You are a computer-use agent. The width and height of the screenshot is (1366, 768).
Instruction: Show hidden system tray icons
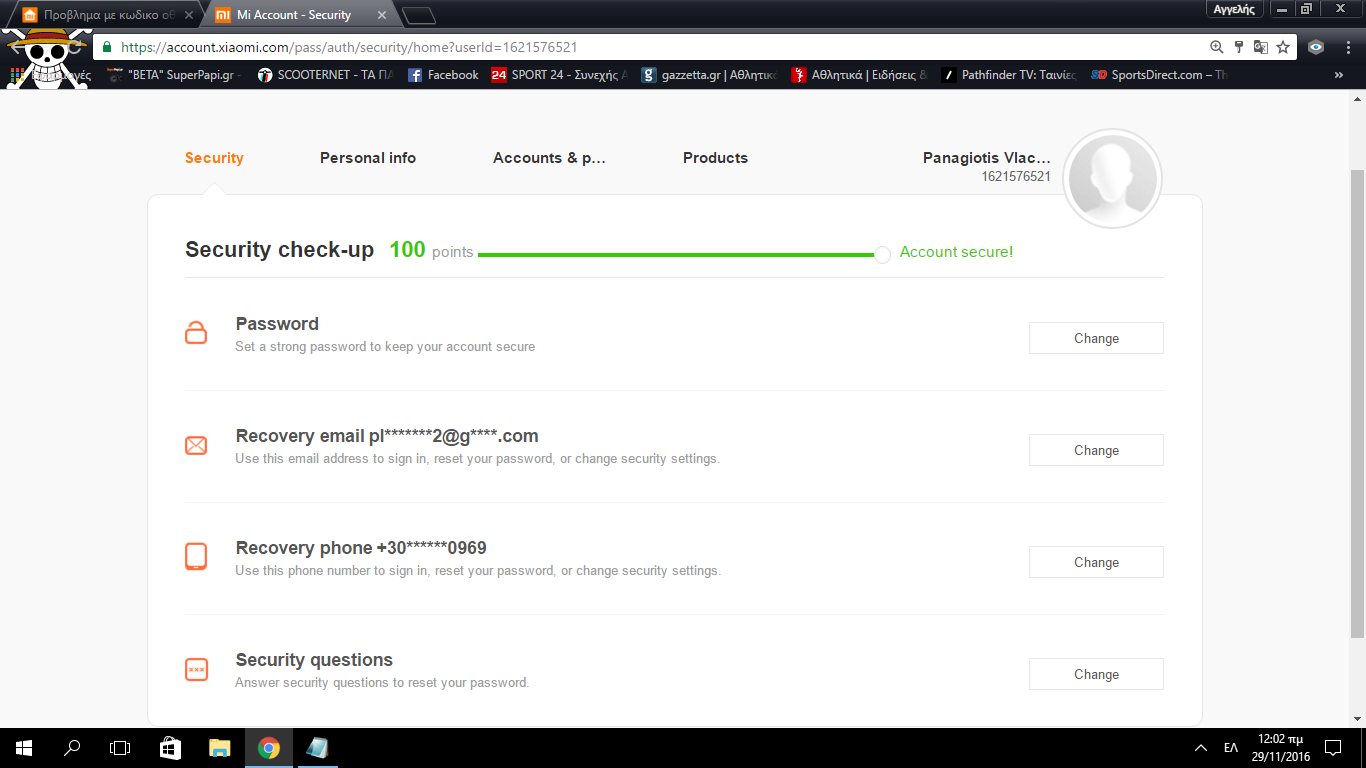[1201, 748]
